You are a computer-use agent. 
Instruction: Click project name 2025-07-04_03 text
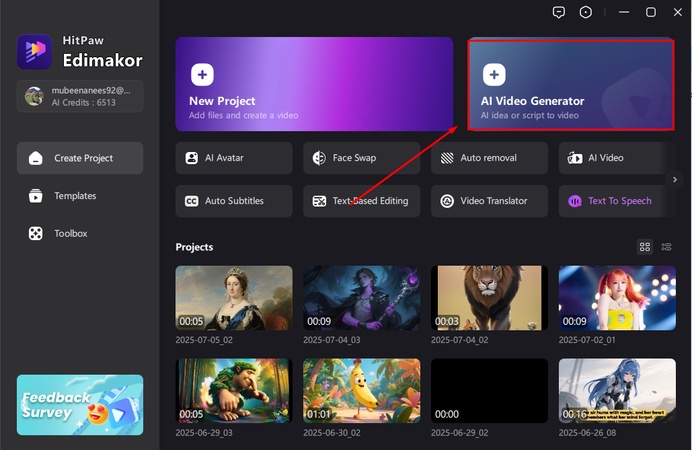coord(331,340)
